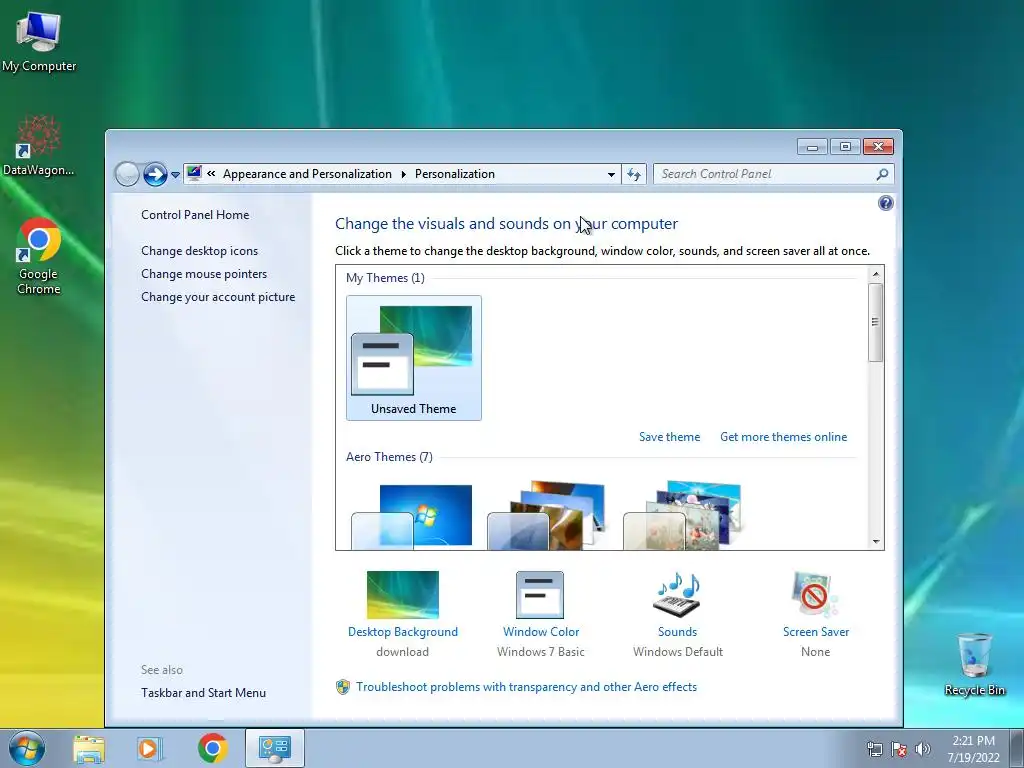Open the Sounds keyboard icon
Screen dimensions: 1024x768
(677, 595)
